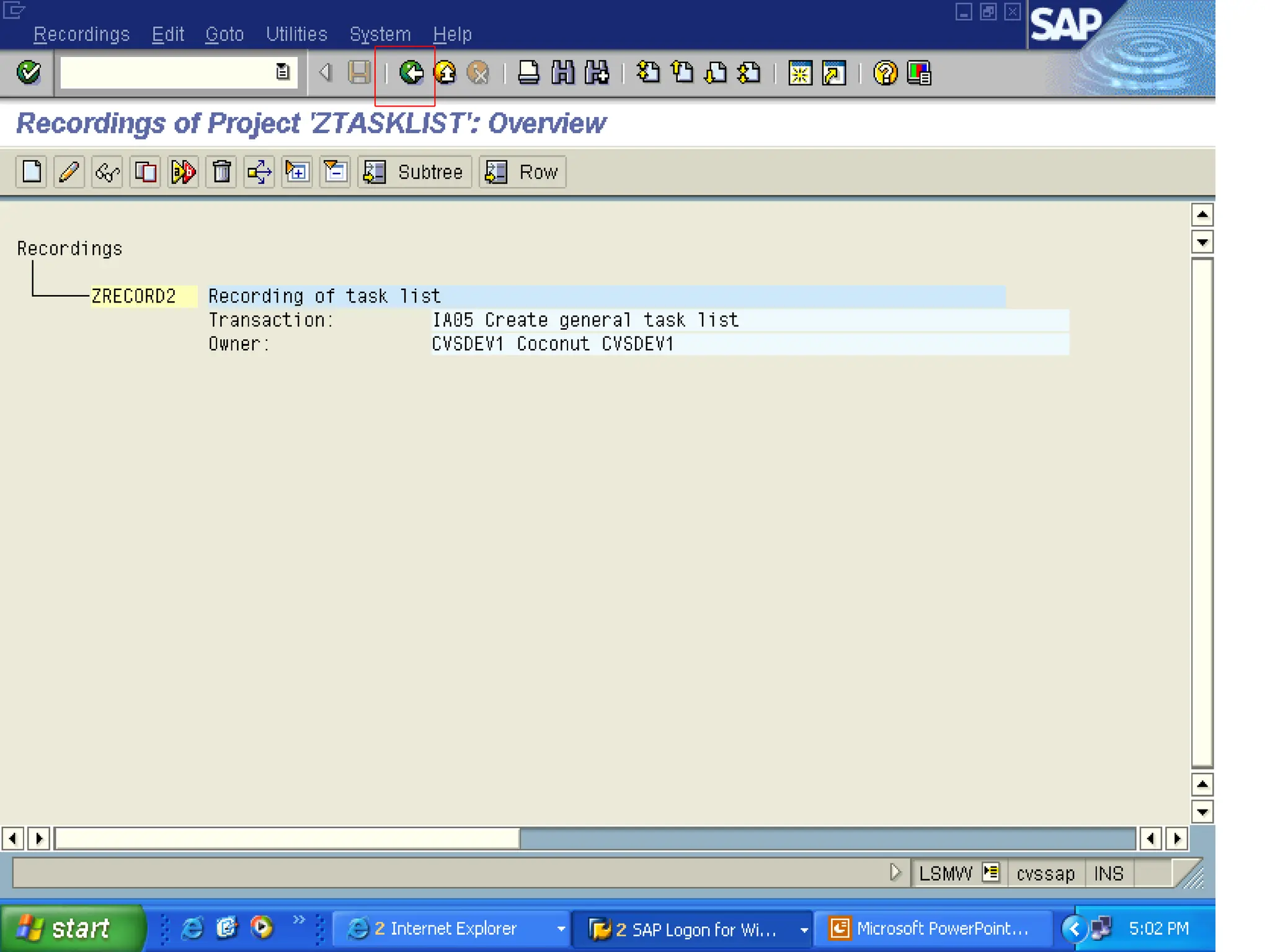This screenshot has width=1270, height=952.
Task: Open command field history dropdown
Action: (283, 73)
